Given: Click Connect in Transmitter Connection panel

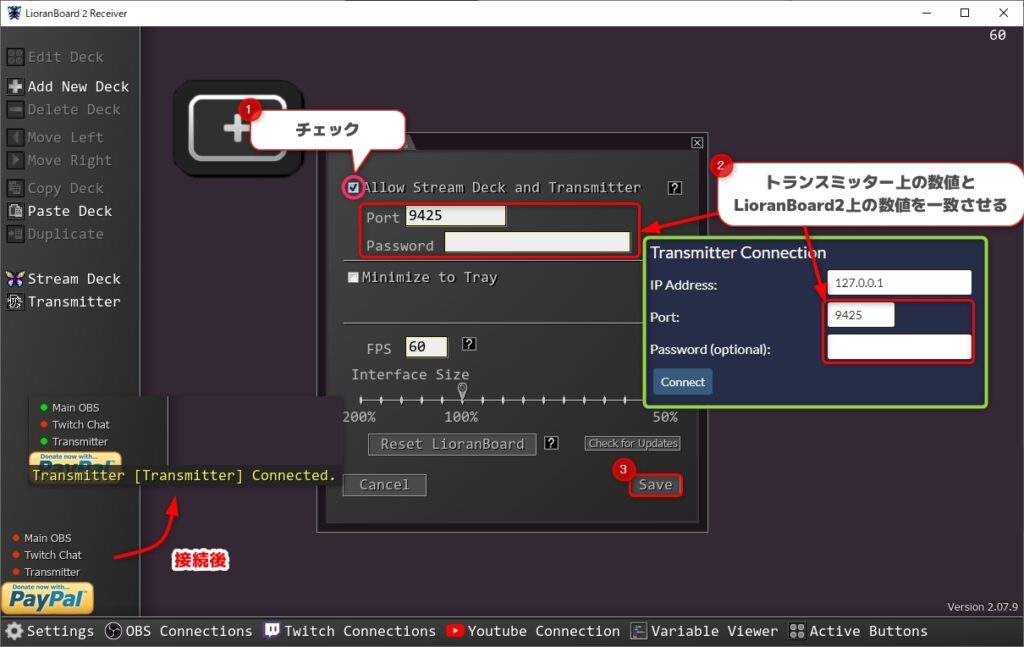Looking at the screenshot, I should (x=682, y=382).
